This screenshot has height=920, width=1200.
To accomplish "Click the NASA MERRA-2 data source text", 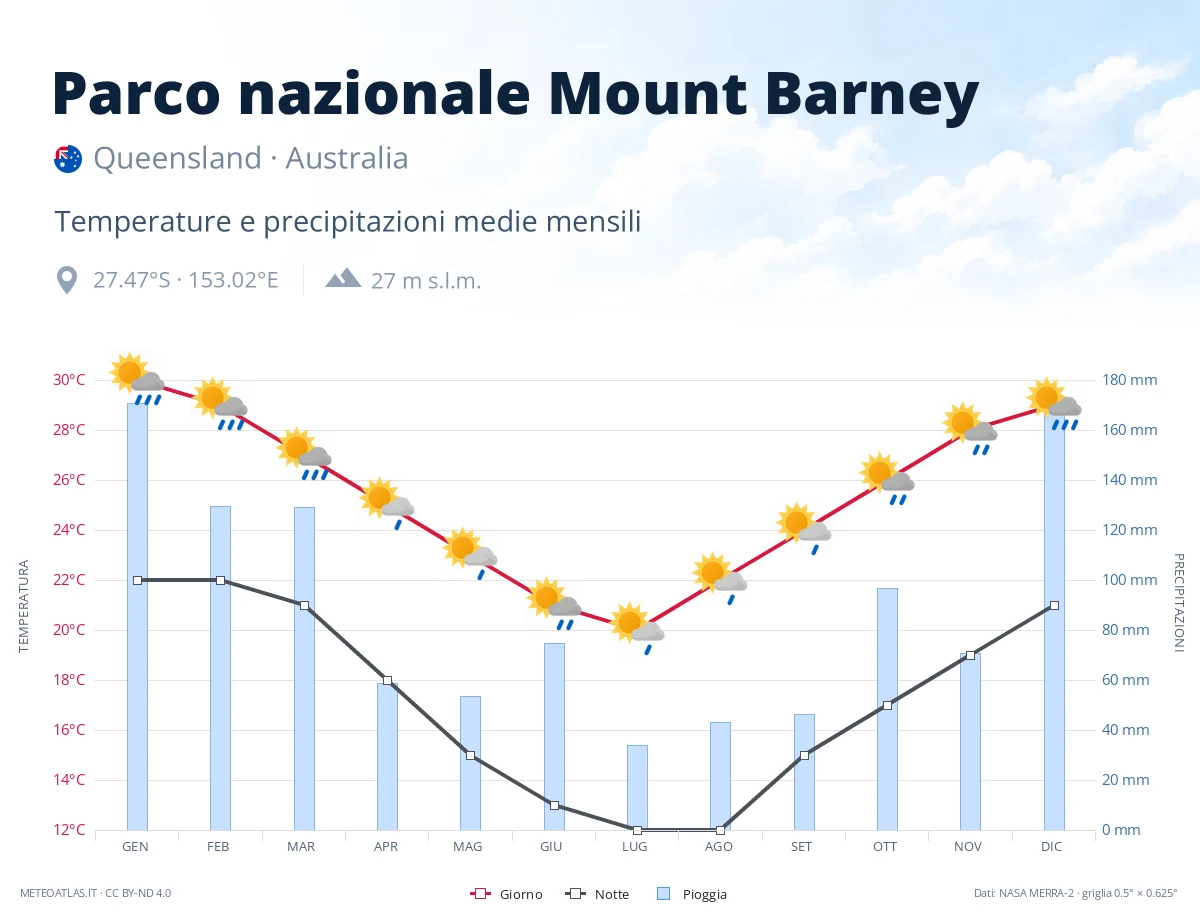I will coord(1076,893).
